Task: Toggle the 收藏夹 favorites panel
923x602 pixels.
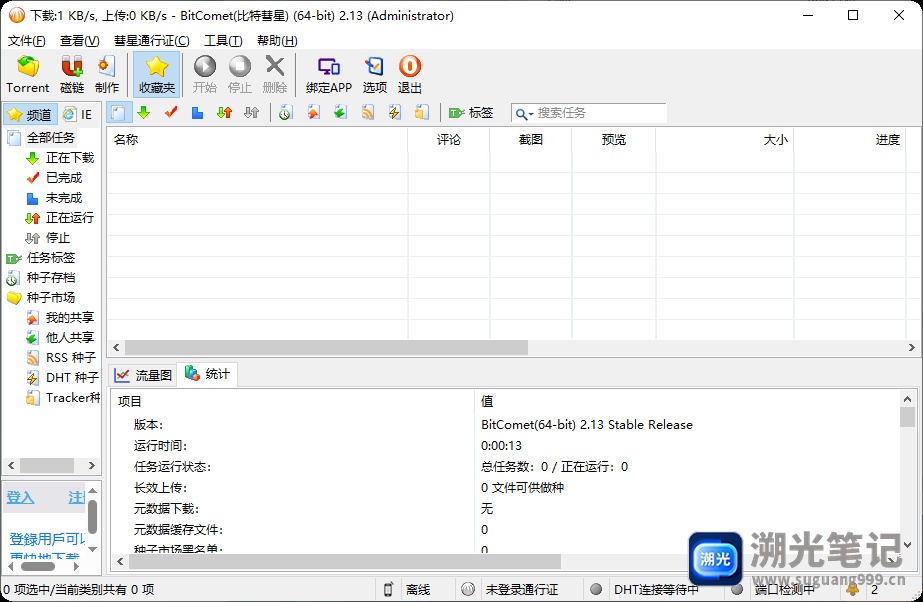Action: (x=157, y=74)
